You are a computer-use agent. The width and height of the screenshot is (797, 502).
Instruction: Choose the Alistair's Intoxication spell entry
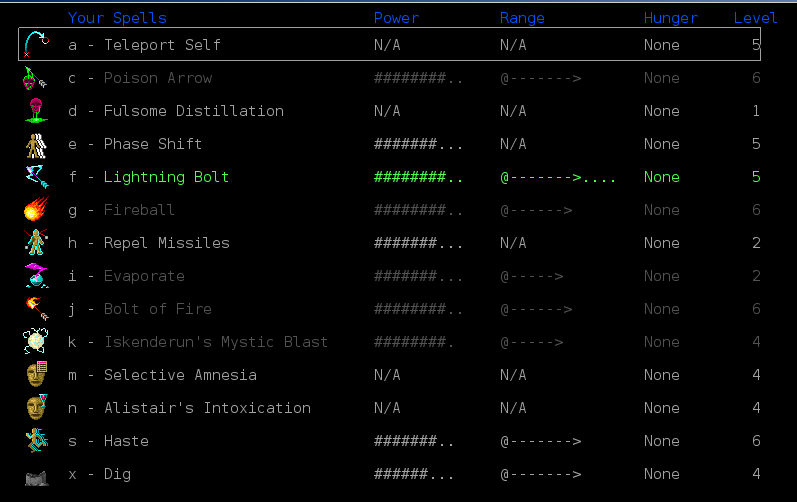coord(206,408)
